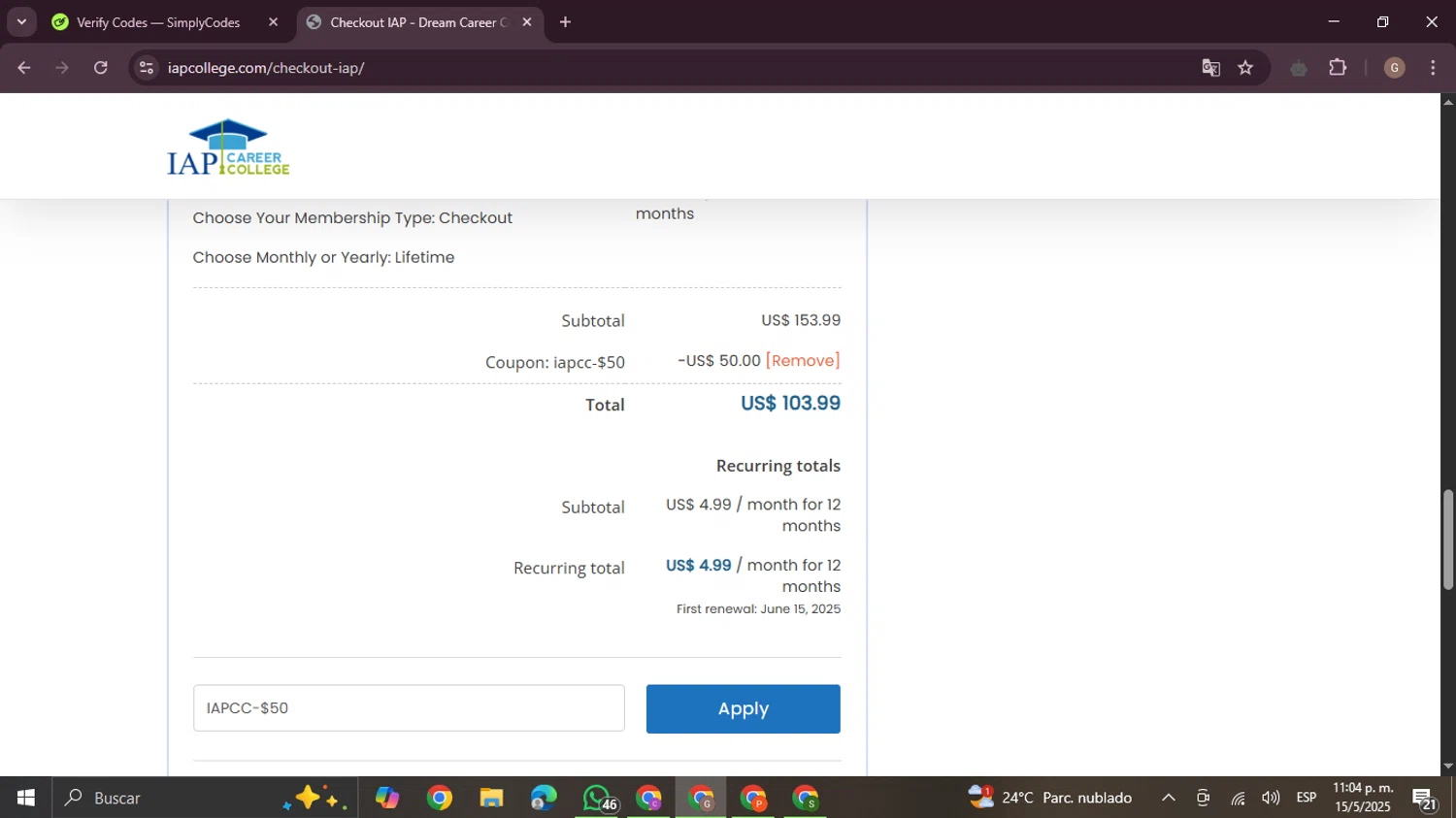Viewport: 1456px width, 818px height.
Task: Click the Recurring totals heading
Action: pos(778,466)
